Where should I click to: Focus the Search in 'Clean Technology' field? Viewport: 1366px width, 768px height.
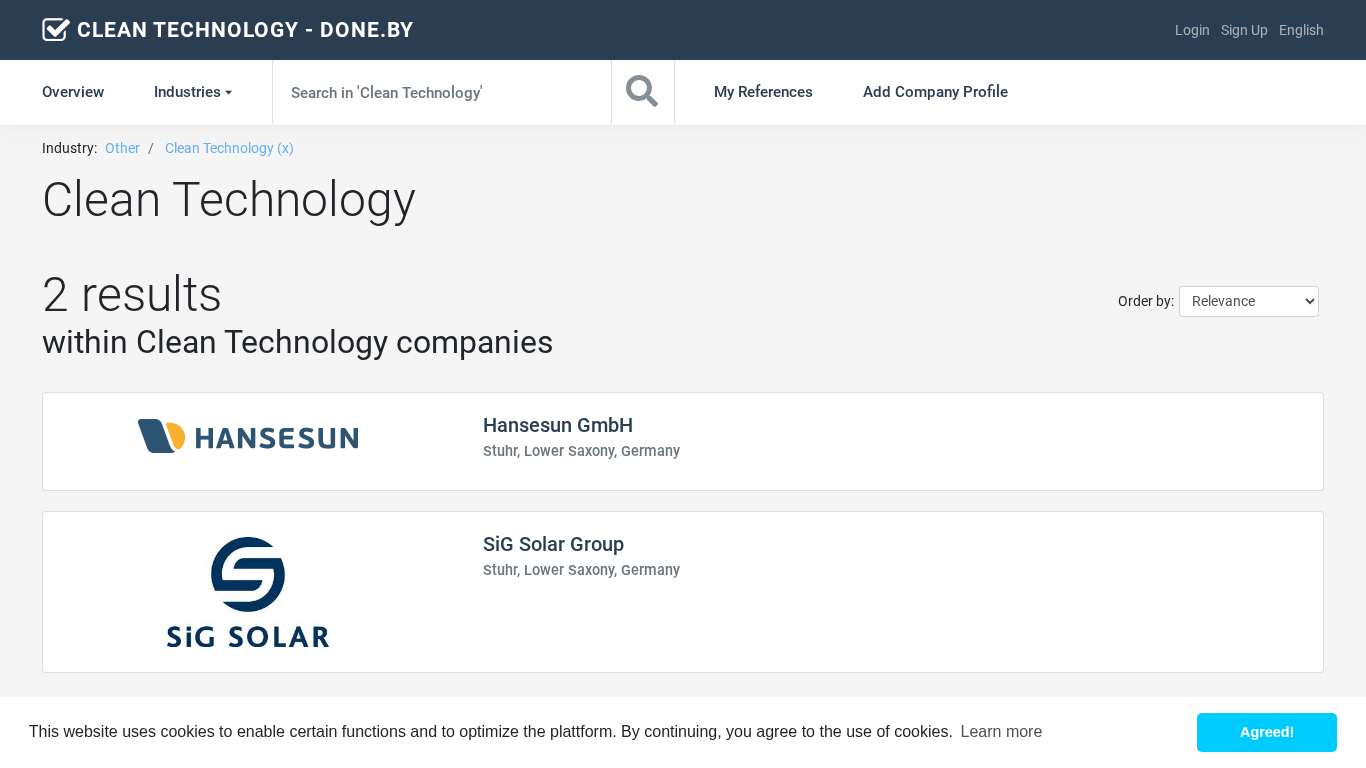441,92
